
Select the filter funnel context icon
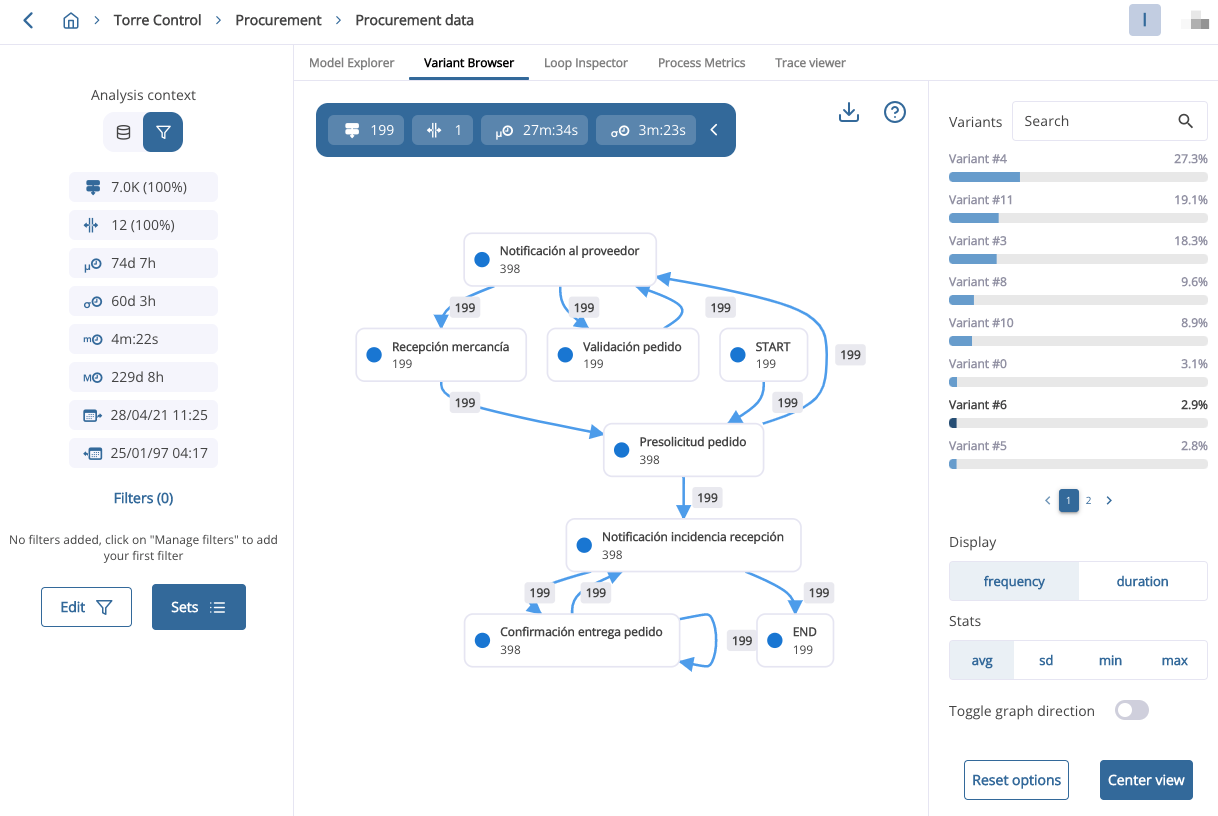tap(163, 132)
